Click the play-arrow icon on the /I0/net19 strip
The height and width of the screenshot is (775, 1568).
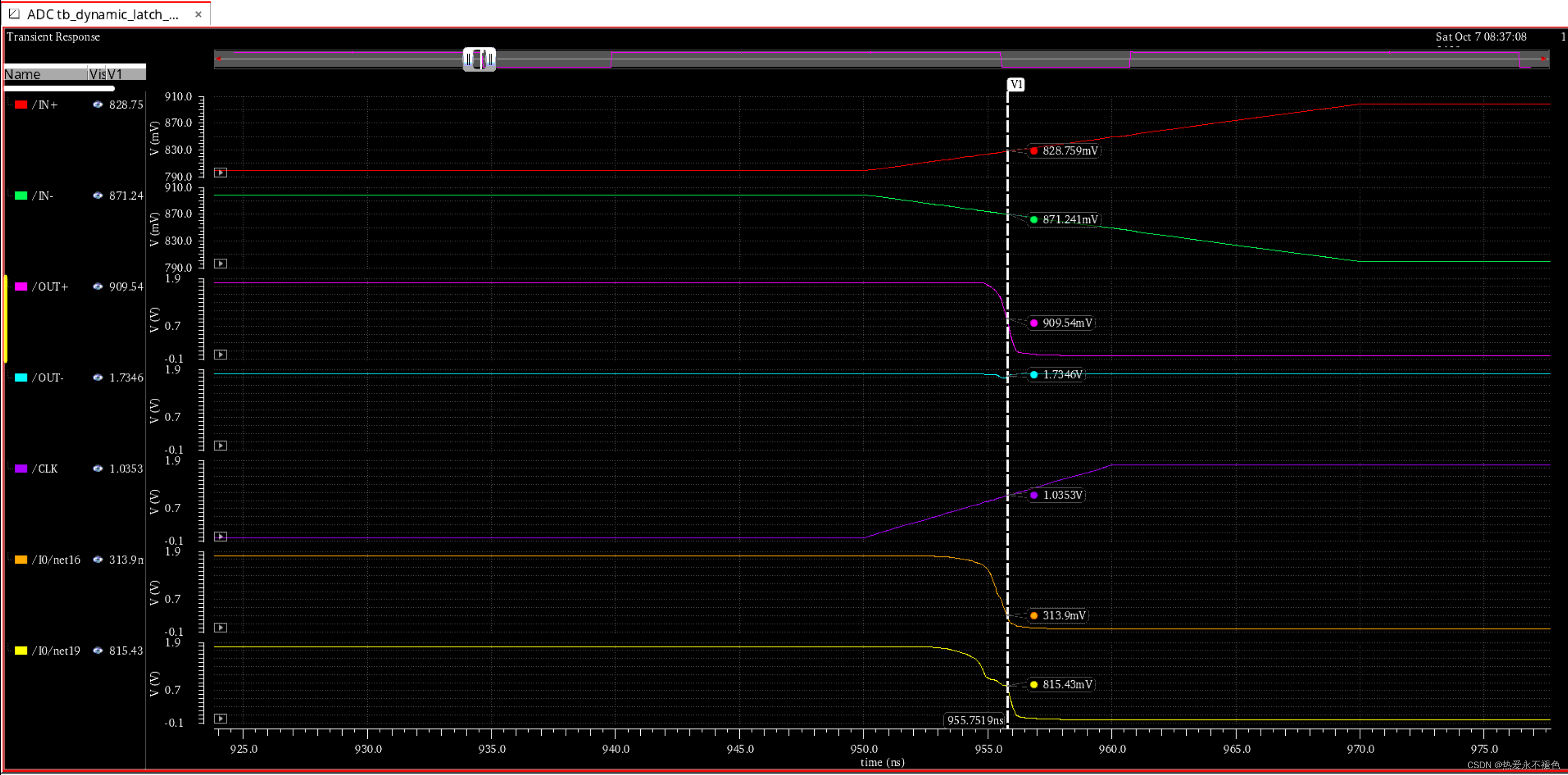coord(221,718)
